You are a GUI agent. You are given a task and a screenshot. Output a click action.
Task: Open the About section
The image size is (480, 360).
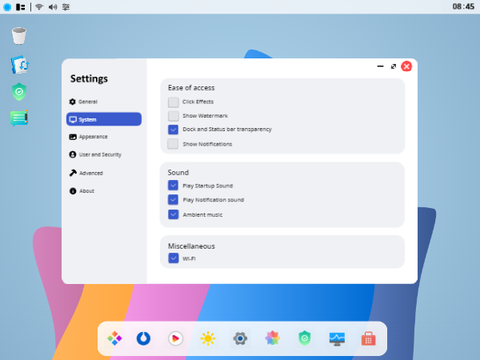(x=82, y=191)
